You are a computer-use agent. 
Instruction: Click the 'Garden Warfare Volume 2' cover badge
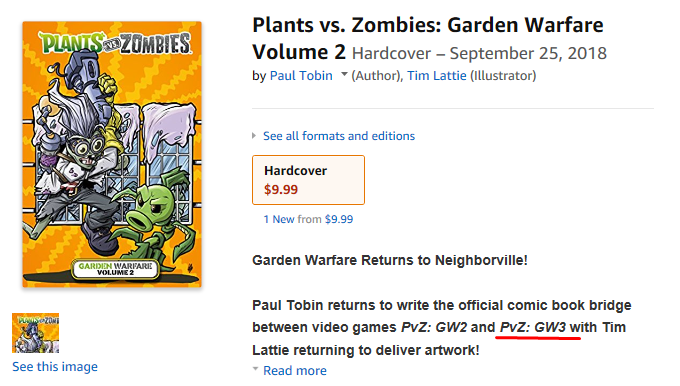click(x=115, y=269)
